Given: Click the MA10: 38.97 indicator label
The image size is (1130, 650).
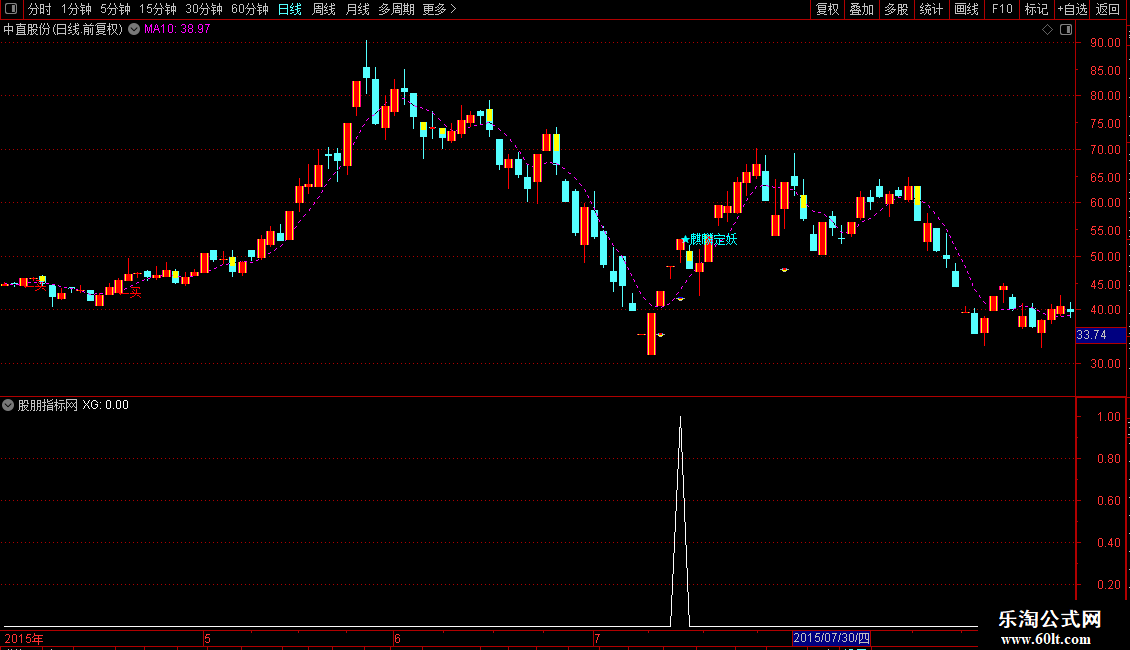Looking at the screenshot, I should click(x=177, y=29).
